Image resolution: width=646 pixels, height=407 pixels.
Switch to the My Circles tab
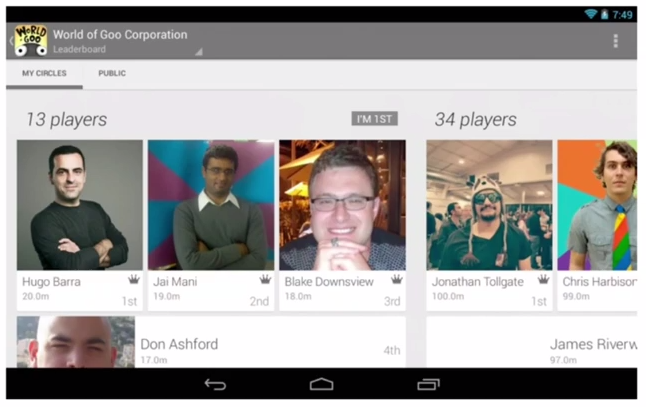point(44,73)
